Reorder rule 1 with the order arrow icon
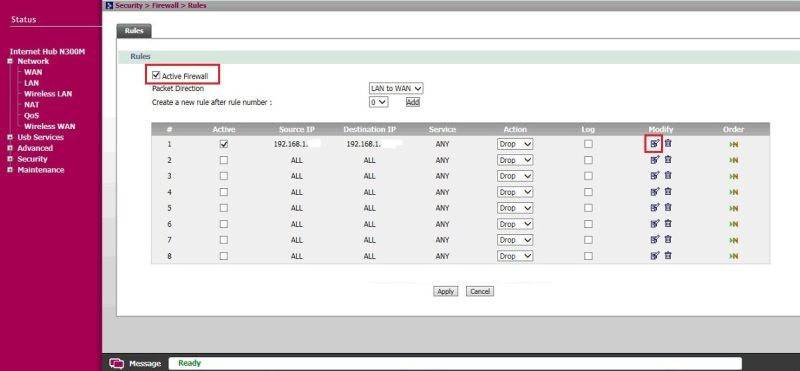The image size is (800, 371). click(x=734, y=144)
